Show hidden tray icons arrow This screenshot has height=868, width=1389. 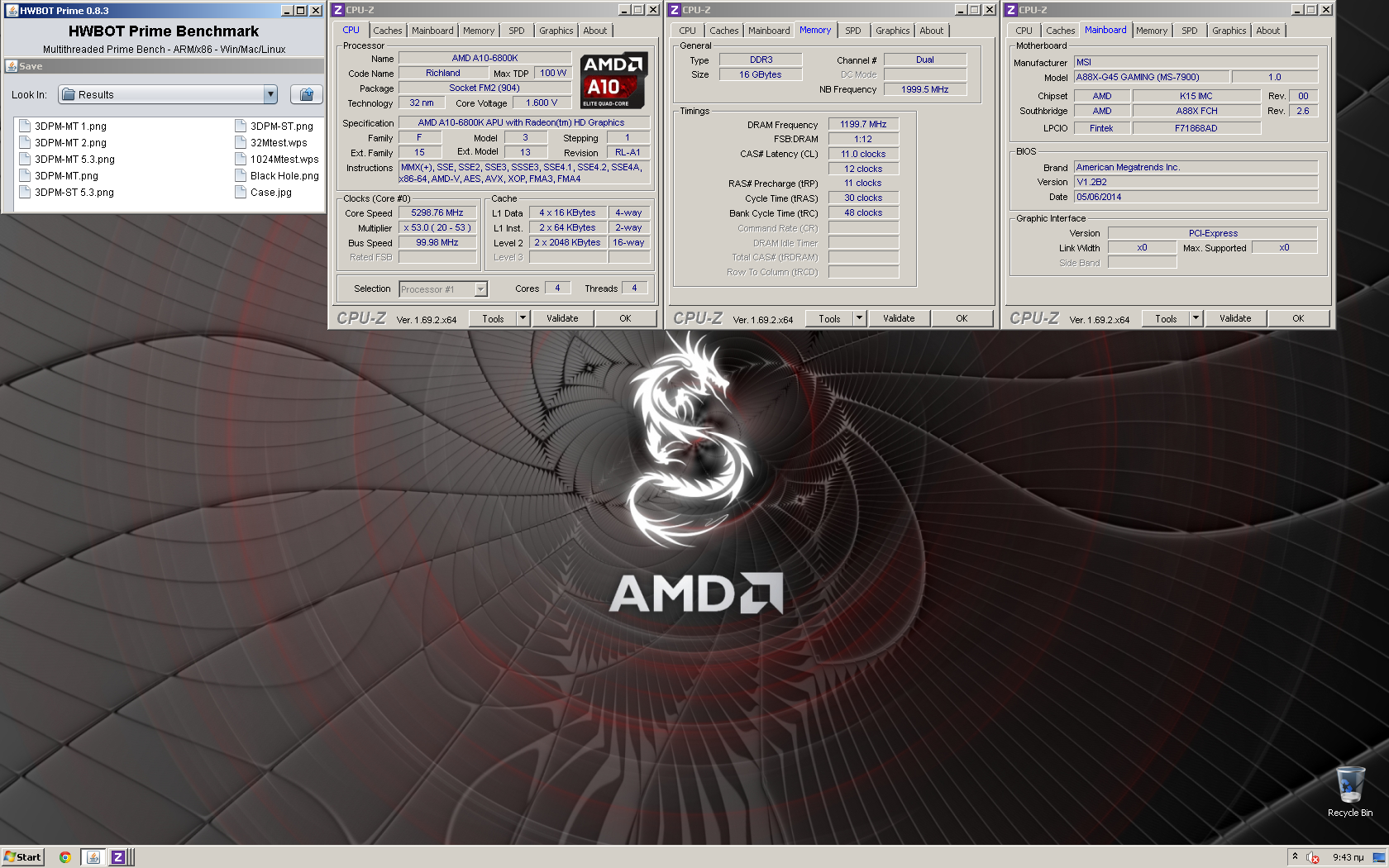click(x=1295, y=856)
